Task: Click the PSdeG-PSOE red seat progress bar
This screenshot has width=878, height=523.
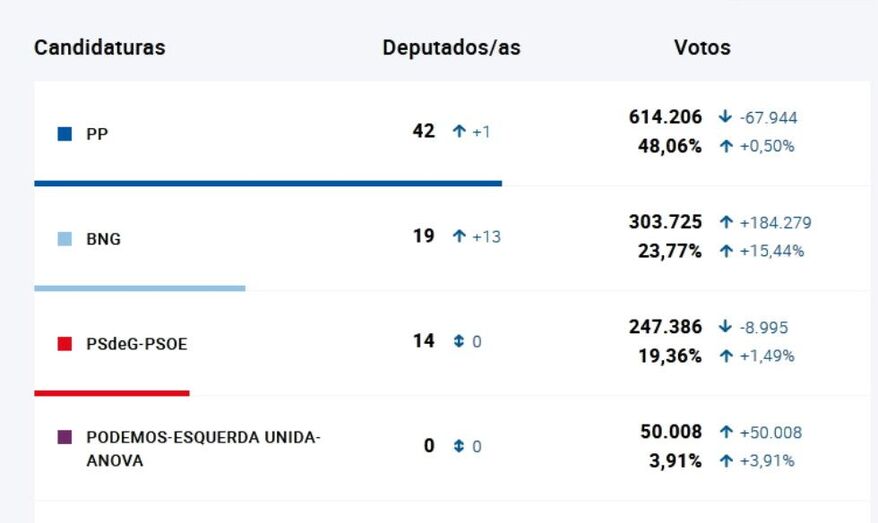Action: tap(112, 393)
